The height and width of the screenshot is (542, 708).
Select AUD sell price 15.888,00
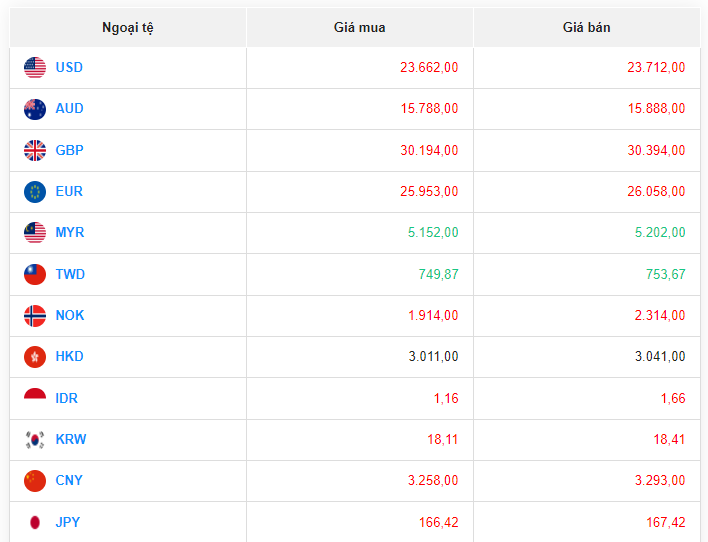click(x=657, y=108)
